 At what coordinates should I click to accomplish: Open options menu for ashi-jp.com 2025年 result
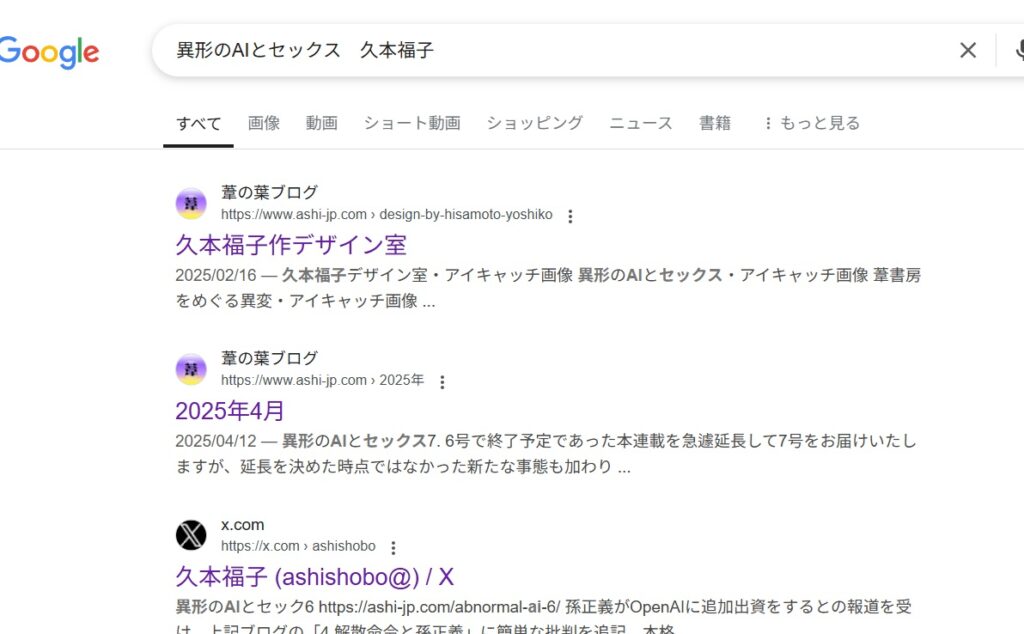tap(442, 382)
